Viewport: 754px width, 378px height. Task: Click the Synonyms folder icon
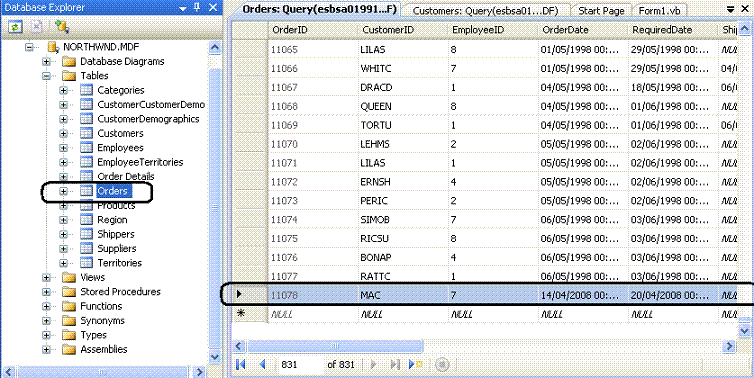point(70,321)
